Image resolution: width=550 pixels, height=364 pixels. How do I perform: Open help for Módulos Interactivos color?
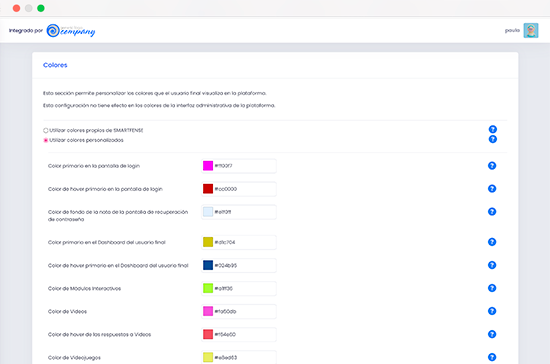pyautogui.click(x=492, y=288)
